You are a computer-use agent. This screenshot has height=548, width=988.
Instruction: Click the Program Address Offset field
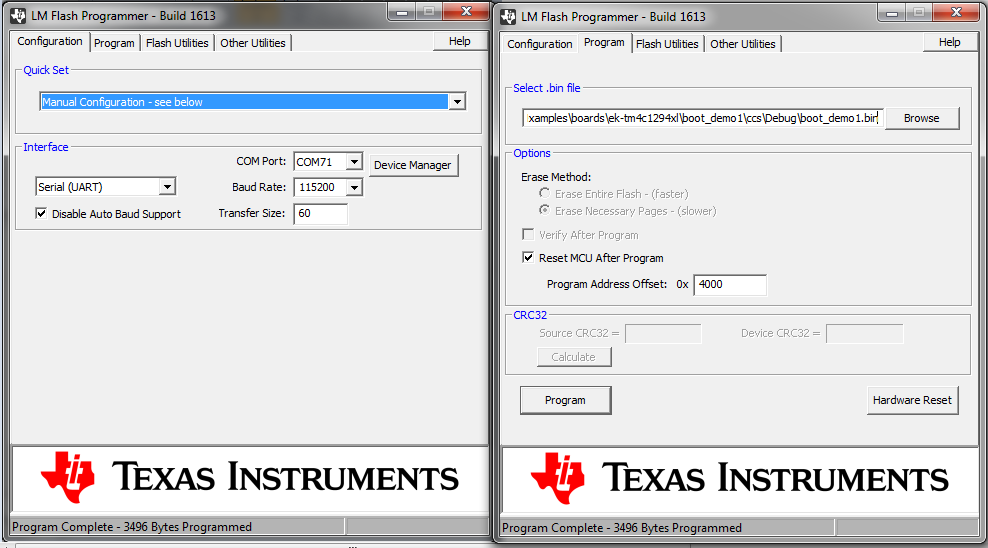[x=730, y=285]
